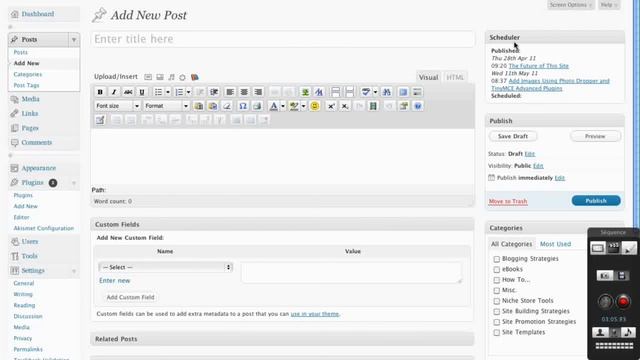Open the highlight color picker arrow
The height and width of the screenshot is (360, 640).
point(303,106)
